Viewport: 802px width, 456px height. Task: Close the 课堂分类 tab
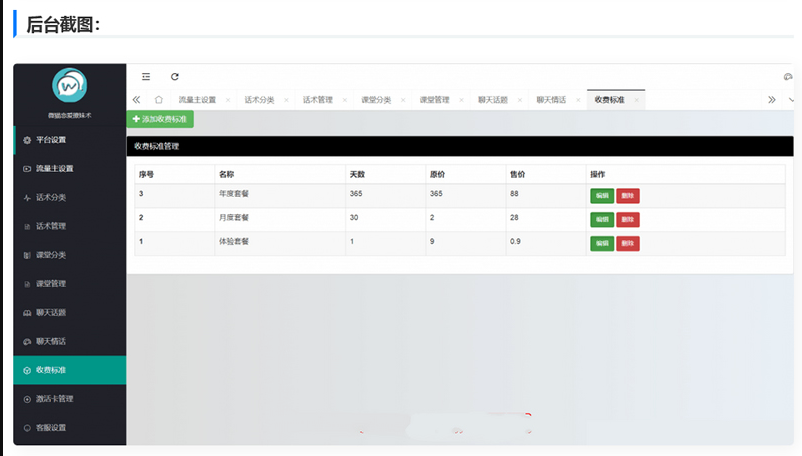click(403, 100)
